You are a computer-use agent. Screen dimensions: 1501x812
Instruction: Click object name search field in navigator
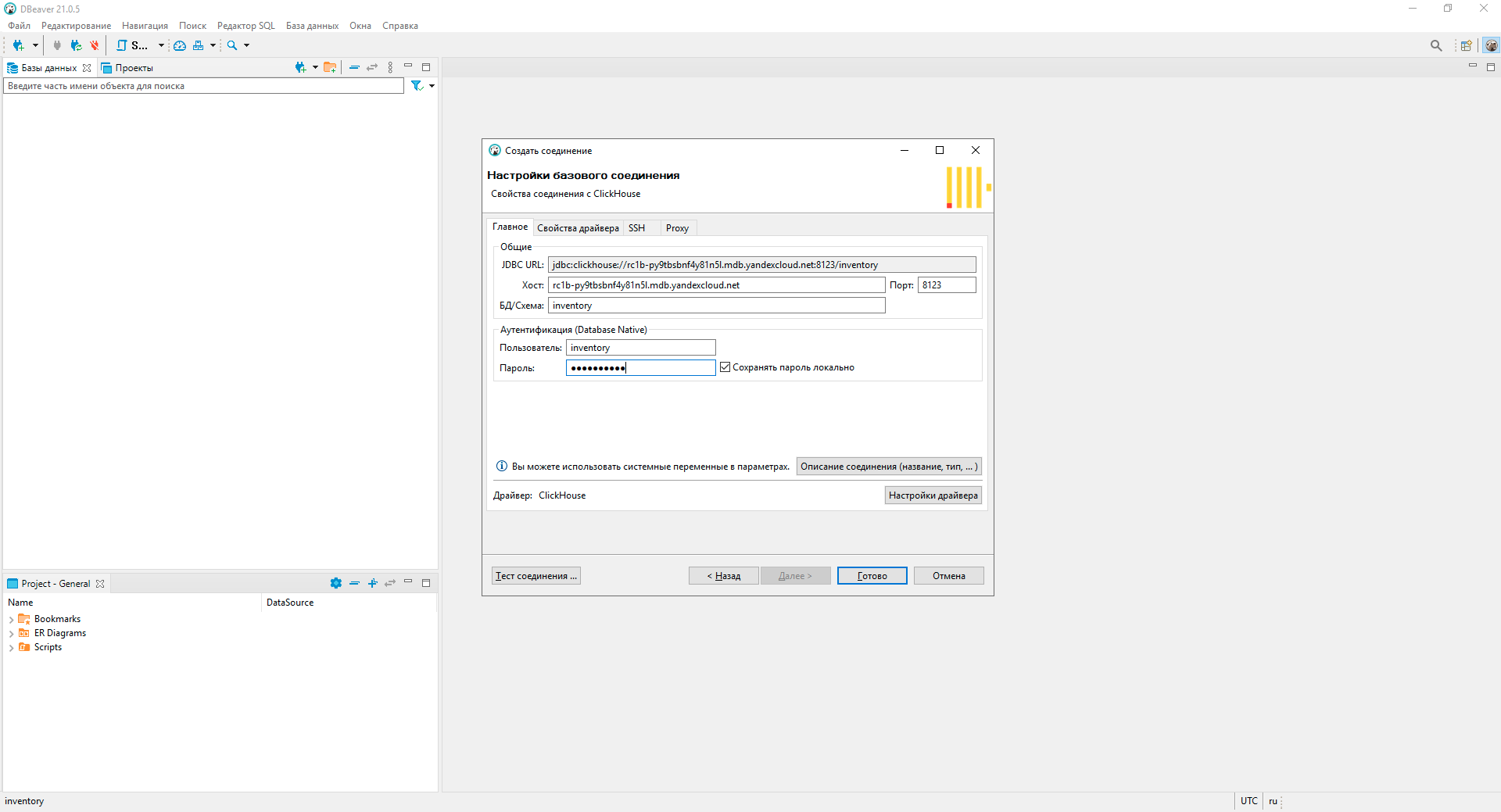pos(203,86)
